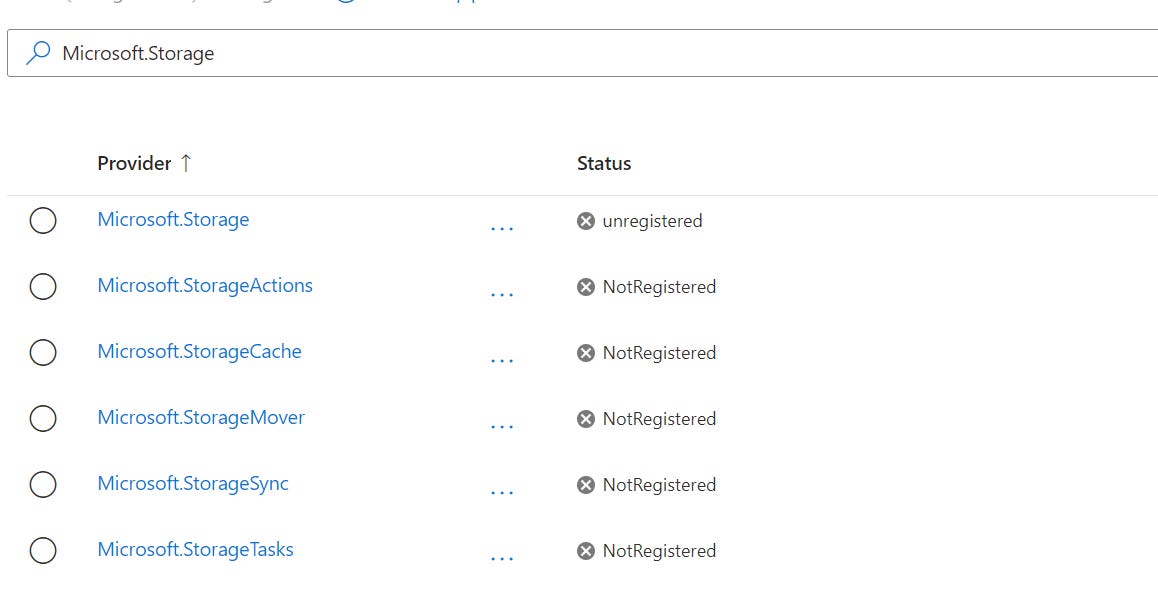This screenshot has height=591, width=1158.
Task: Click the 'unregistered' status text
Action: [652, 221]
